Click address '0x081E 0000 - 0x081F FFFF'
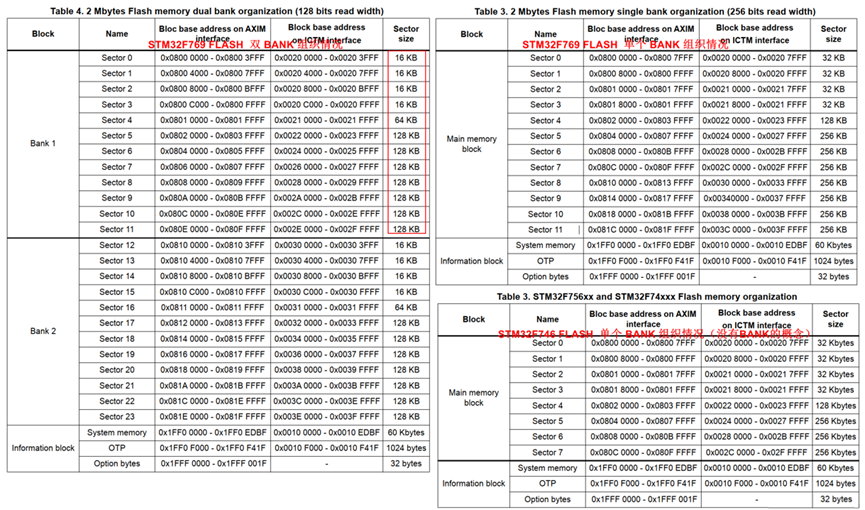This screenshot has height=510, width=865. point(212,417)
